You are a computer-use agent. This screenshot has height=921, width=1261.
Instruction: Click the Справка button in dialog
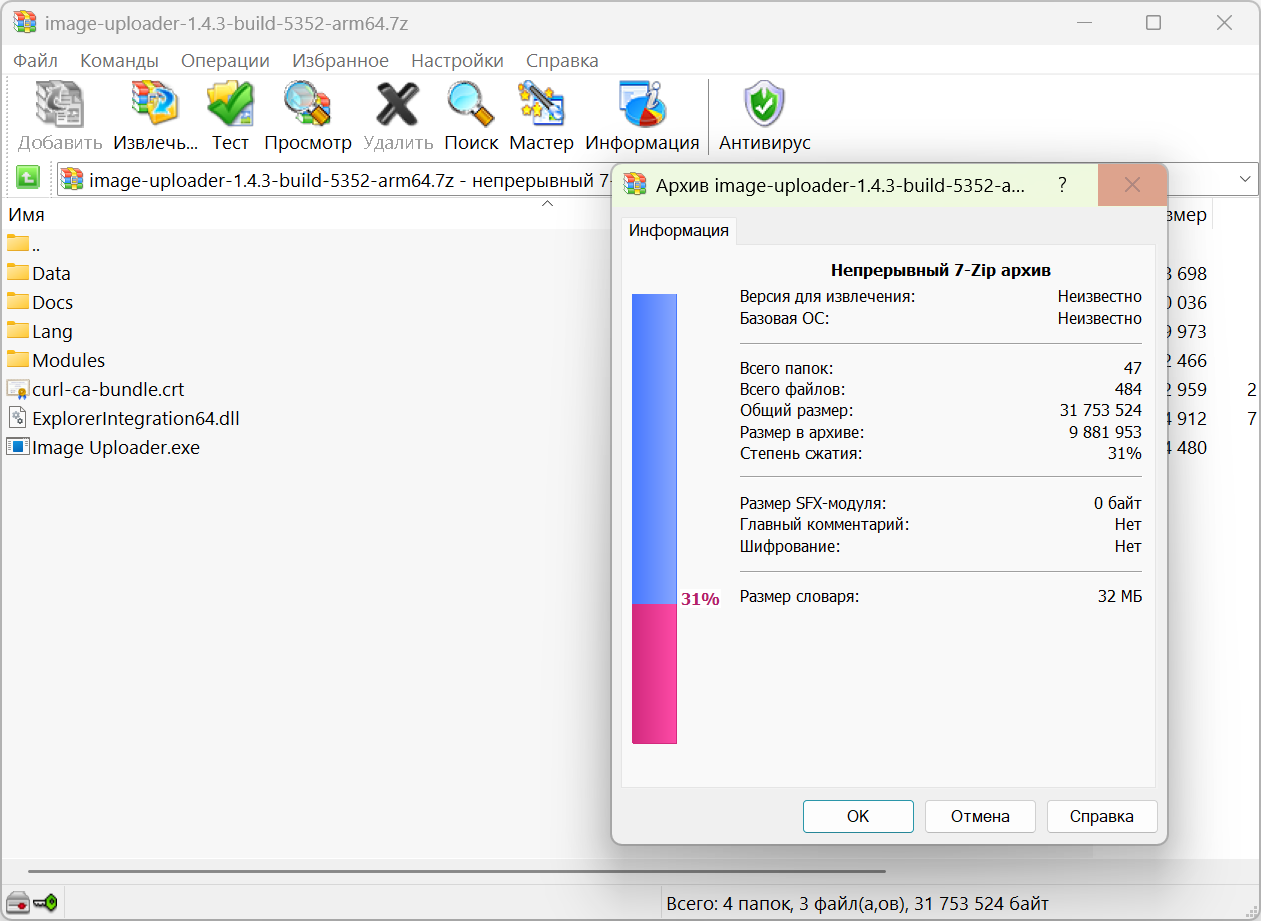coord(1102,816)
